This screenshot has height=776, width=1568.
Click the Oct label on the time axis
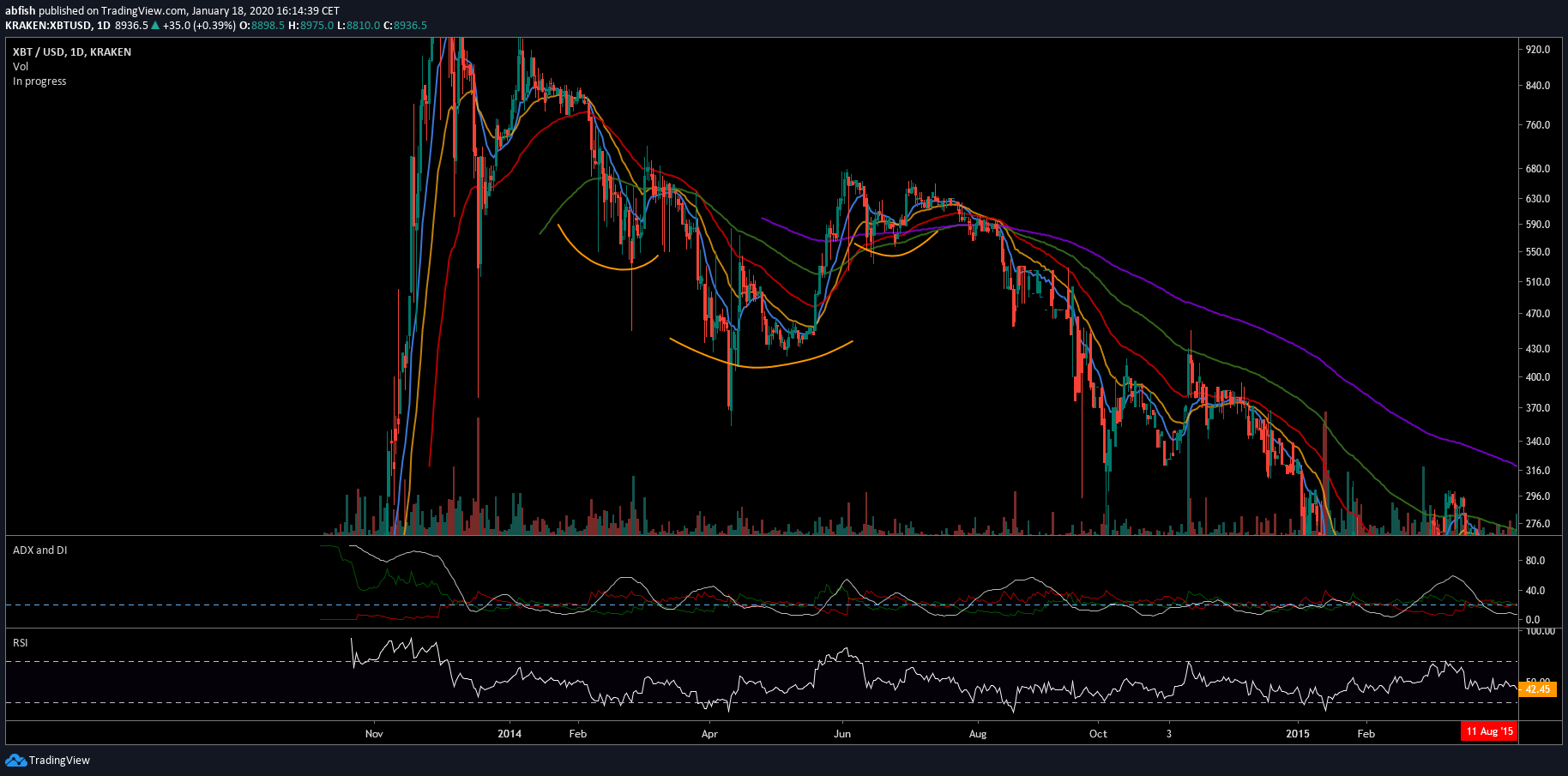click(1098, 734)
